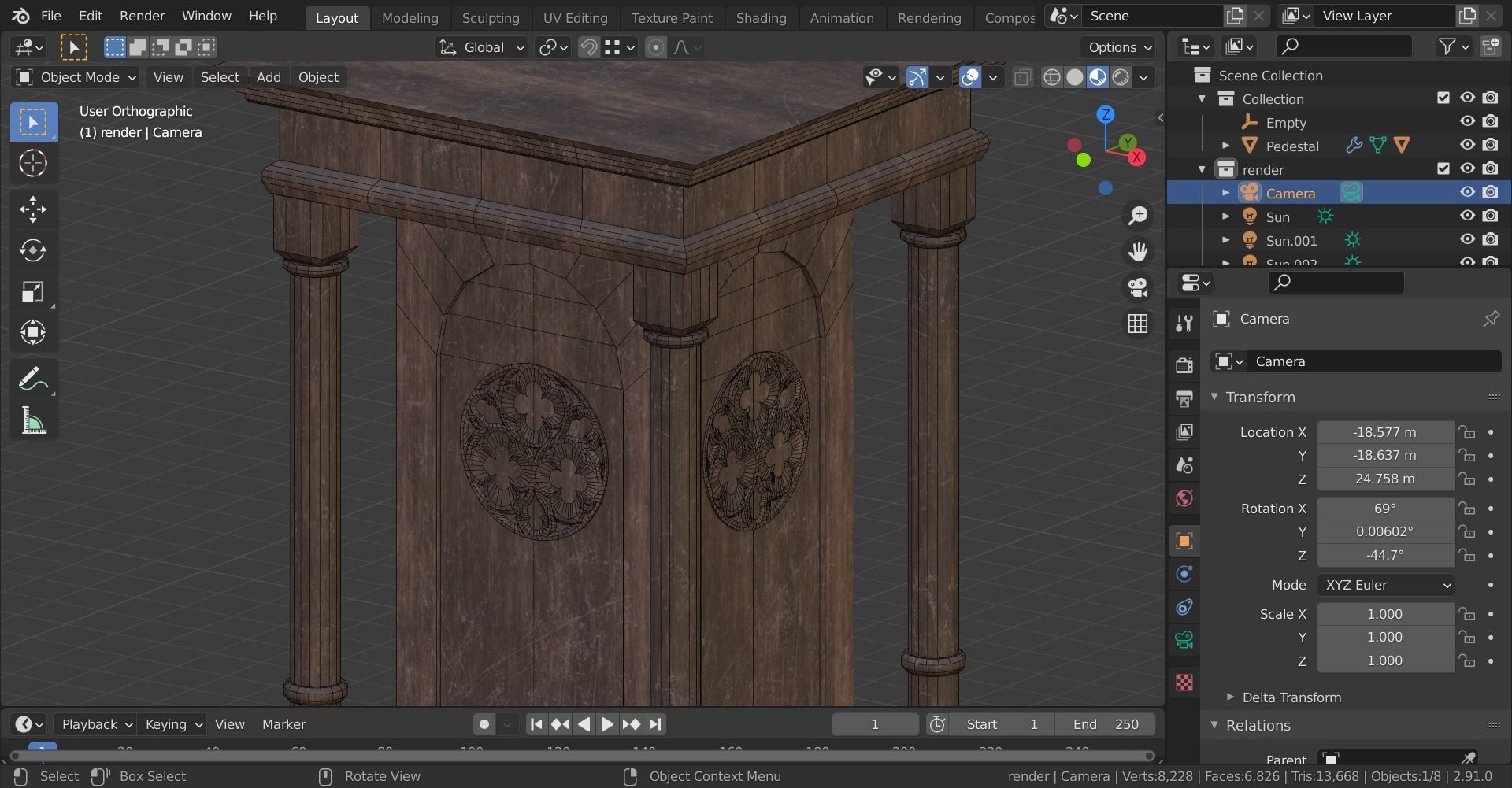Image resolution: width=1512 pixels, height=788 pixels.
Task: Open the Render menu
Action: [x=142, y=16]
